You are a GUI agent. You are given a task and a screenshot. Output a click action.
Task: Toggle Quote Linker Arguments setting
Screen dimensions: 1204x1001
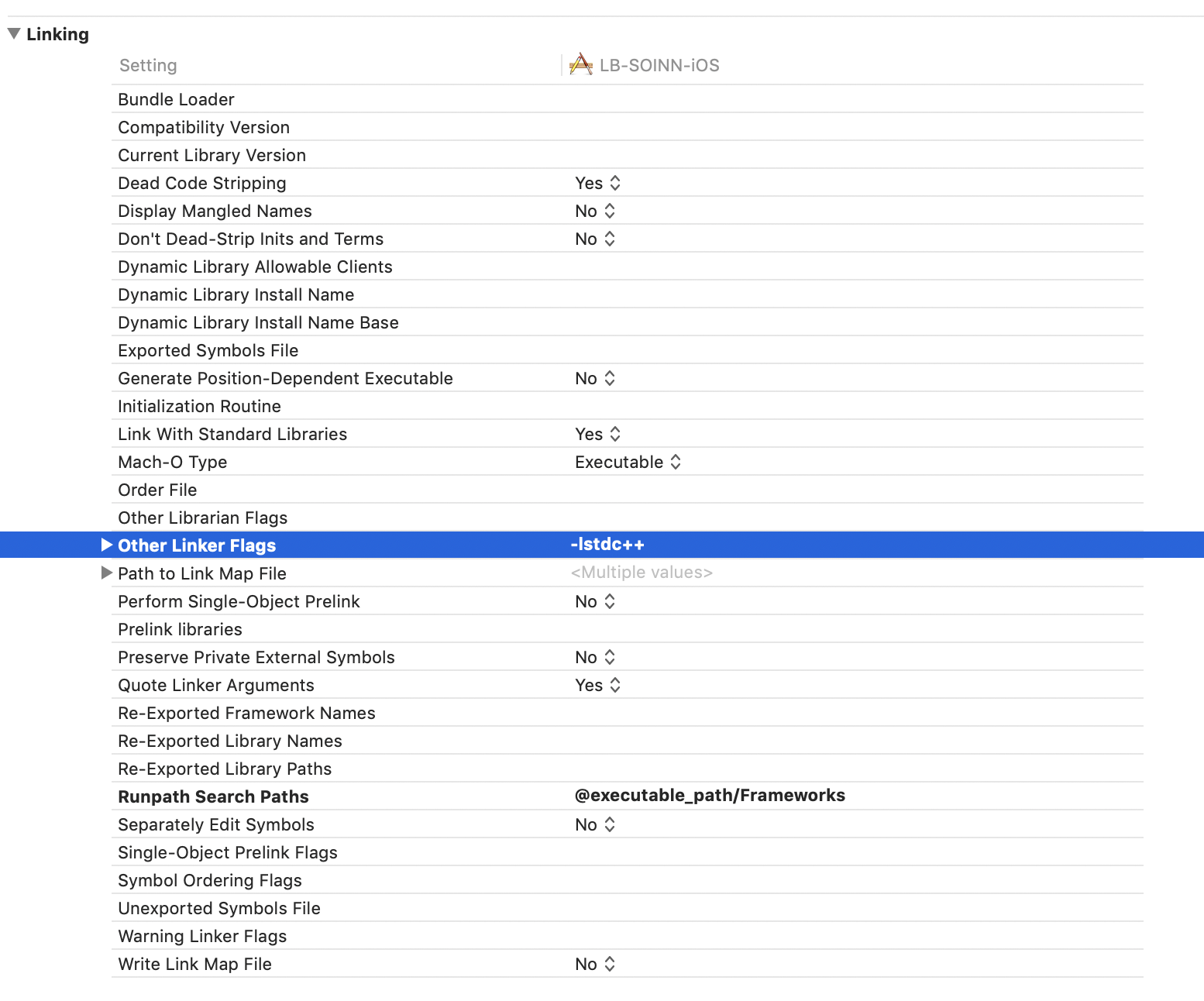616,685
